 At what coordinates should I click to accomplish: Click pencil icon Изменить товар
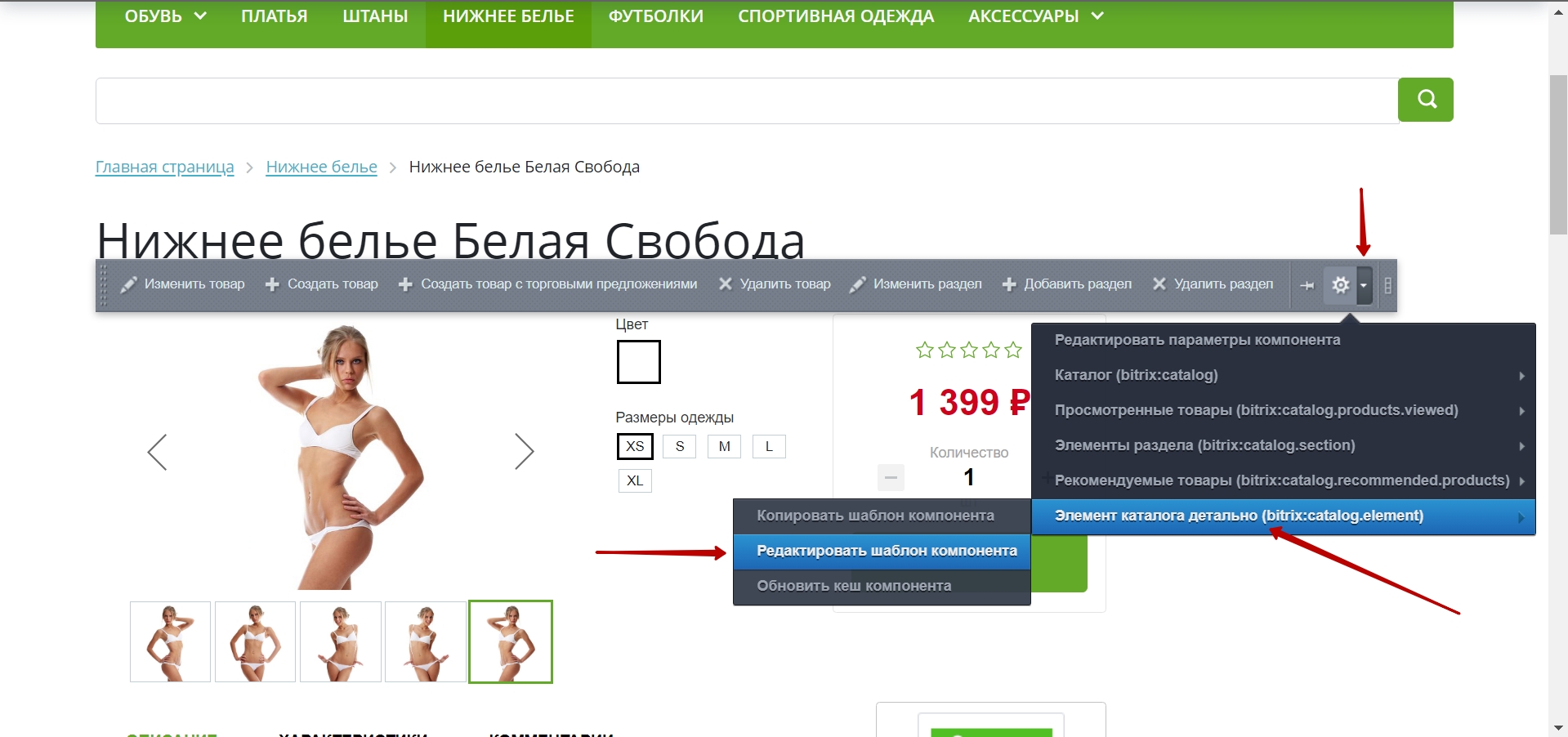pyautogui.click(x=128, y=284)
